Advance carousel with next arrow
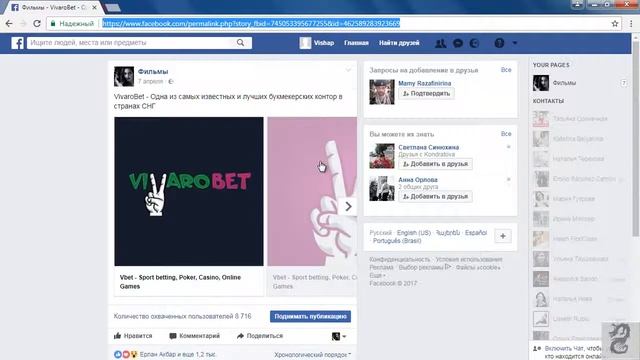 [347, 207]
